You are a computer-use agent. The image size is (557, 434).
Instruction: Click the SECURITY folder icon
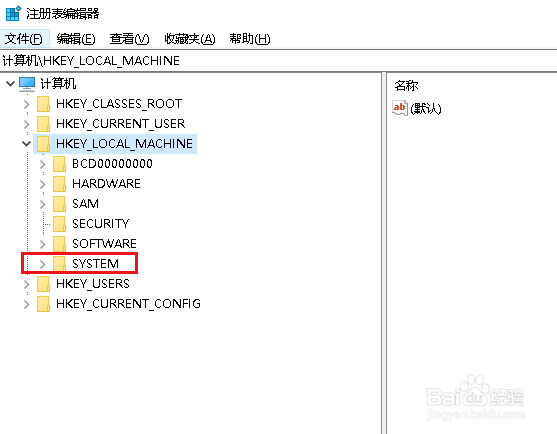click(59, 224)
